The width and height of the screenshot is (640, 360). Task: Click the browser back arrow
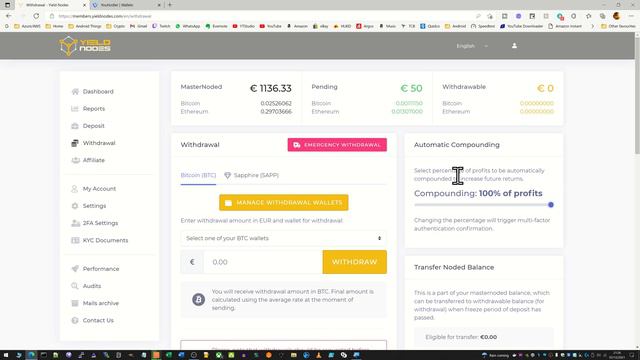pyautogui.click(x=9, y=16)
